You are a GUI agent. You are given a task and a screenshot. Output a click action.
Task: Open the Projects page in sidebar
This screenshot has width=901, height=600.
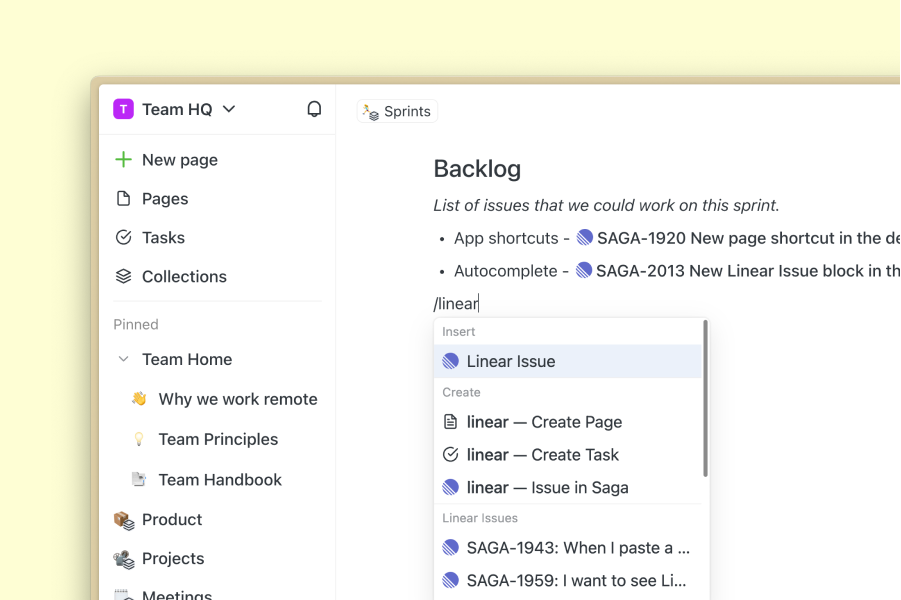coord(172,559)
